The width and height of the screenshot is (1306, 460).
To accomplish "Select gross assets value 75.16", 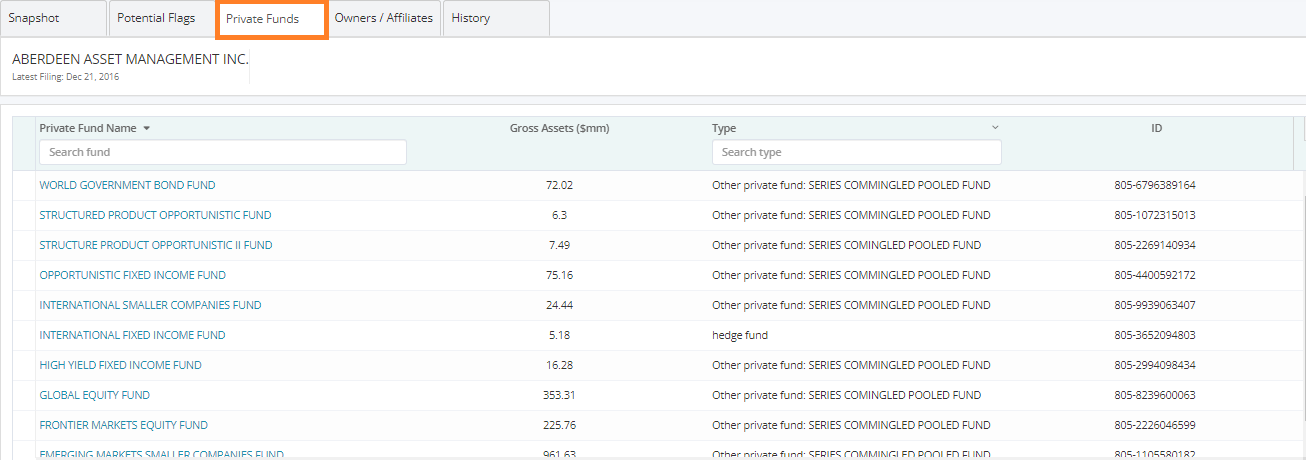I will 559,275.
